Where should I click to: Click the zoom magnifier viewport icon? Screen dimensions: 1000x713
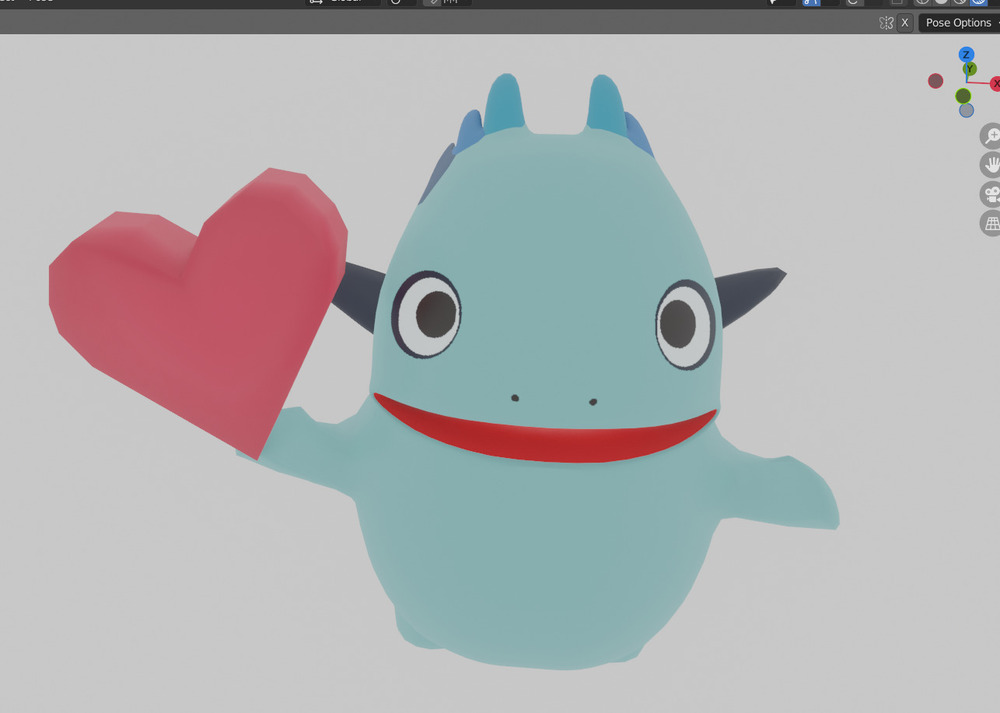point(991,136)
